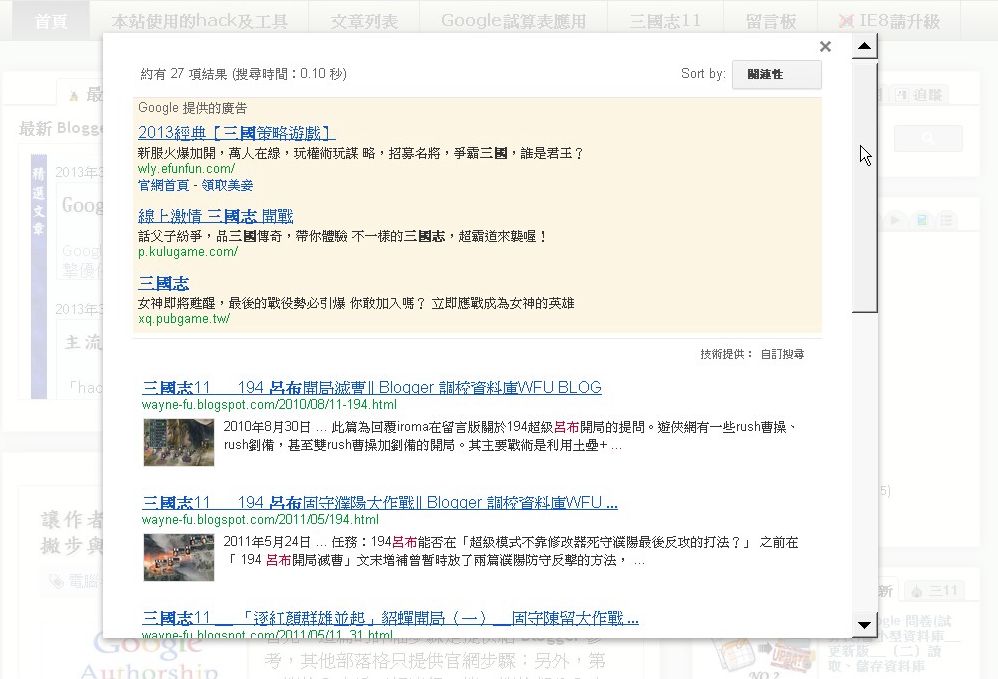Open the p.kulugame.com ad URL
This screenshot has width=998, height=679.
tap(188, 251)
